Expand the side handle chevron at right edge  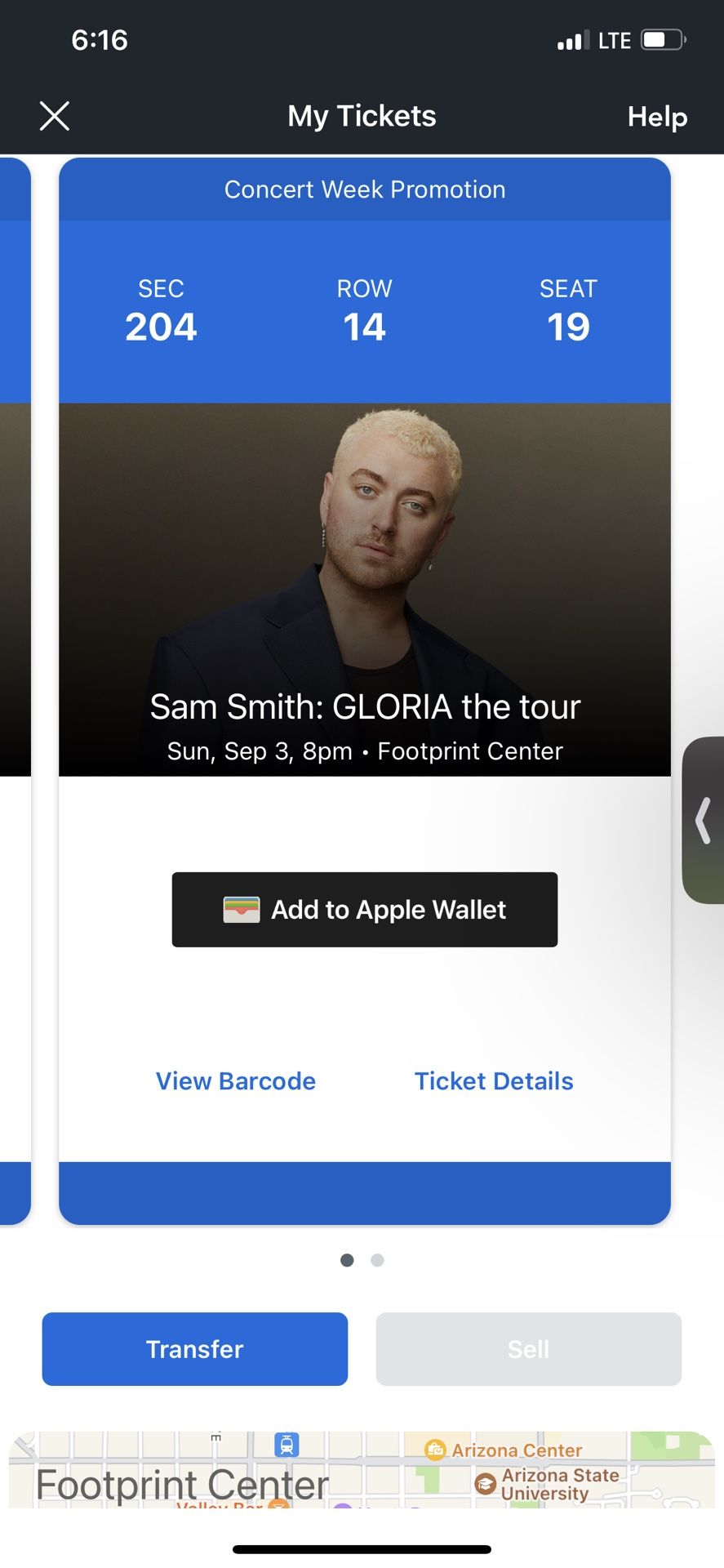(x=702, y=820)
